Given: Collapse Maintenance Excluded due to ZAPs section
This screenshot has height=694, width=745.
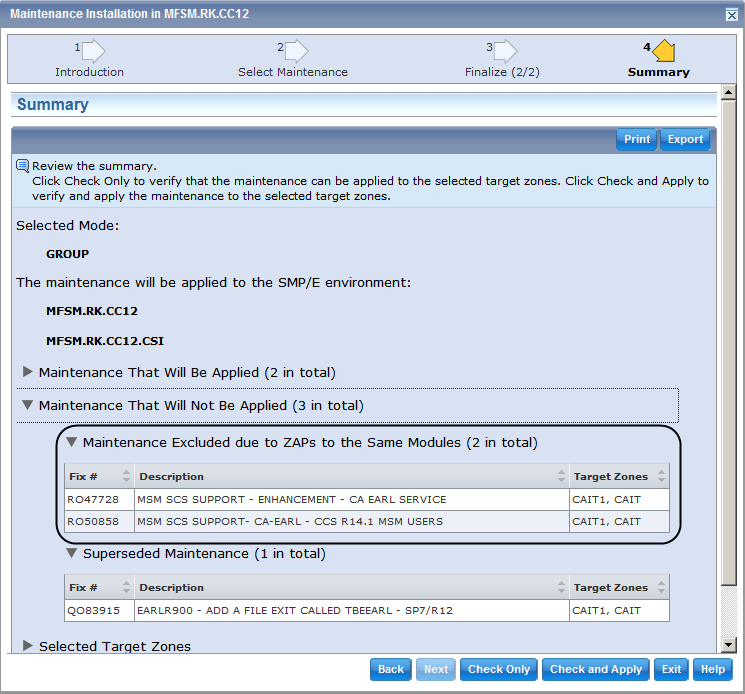Looking at the screenshot, I should point(71,442).
